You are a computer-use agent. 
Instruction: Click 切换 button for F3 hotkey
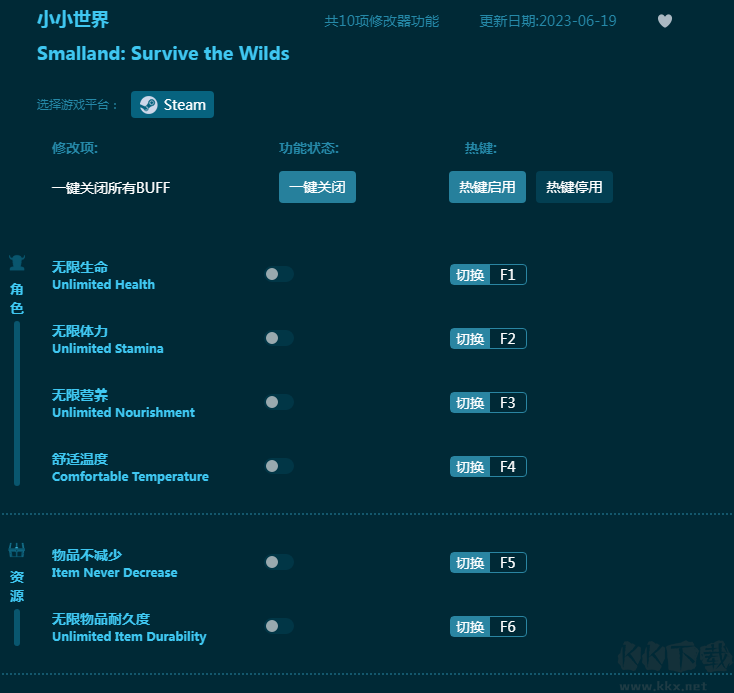point(470,403)
